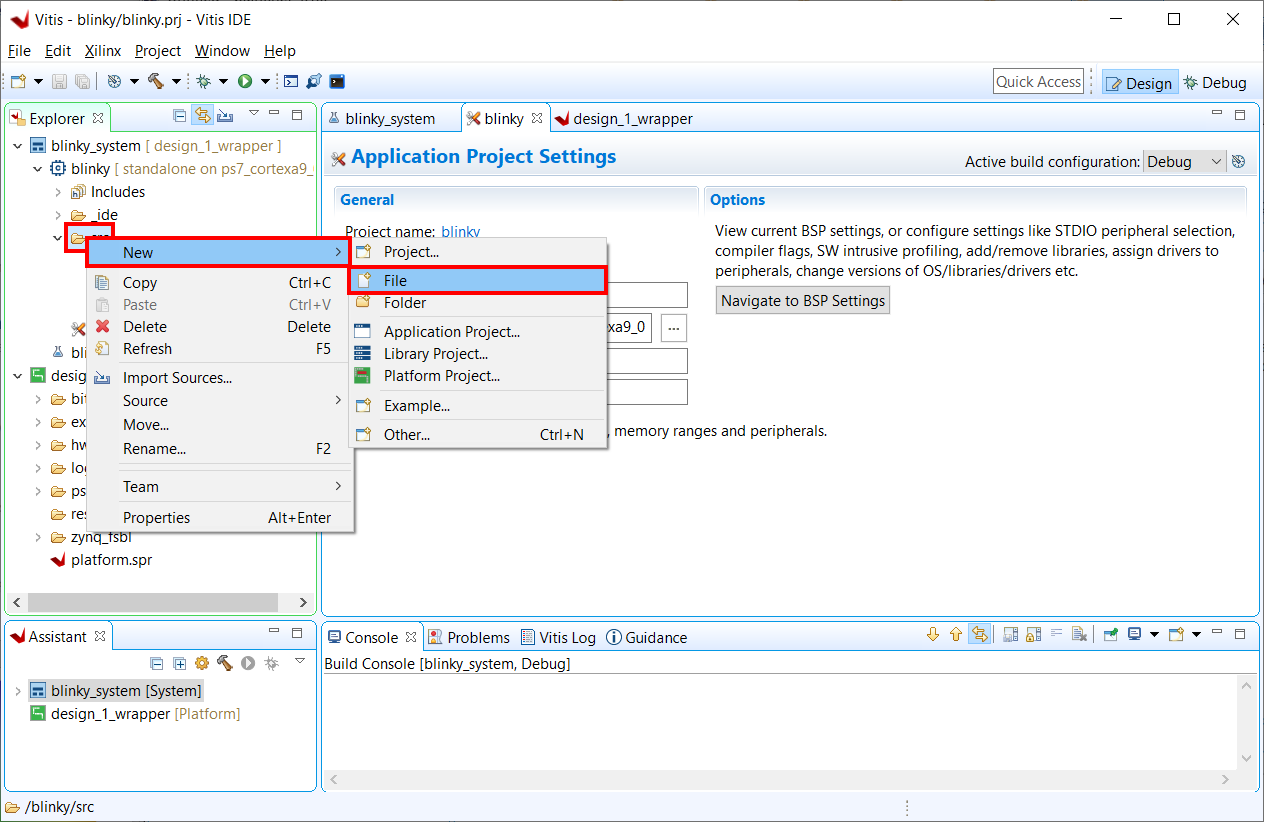Click the blinky project name link
The image size is (1264, 822).
(460, 232)
